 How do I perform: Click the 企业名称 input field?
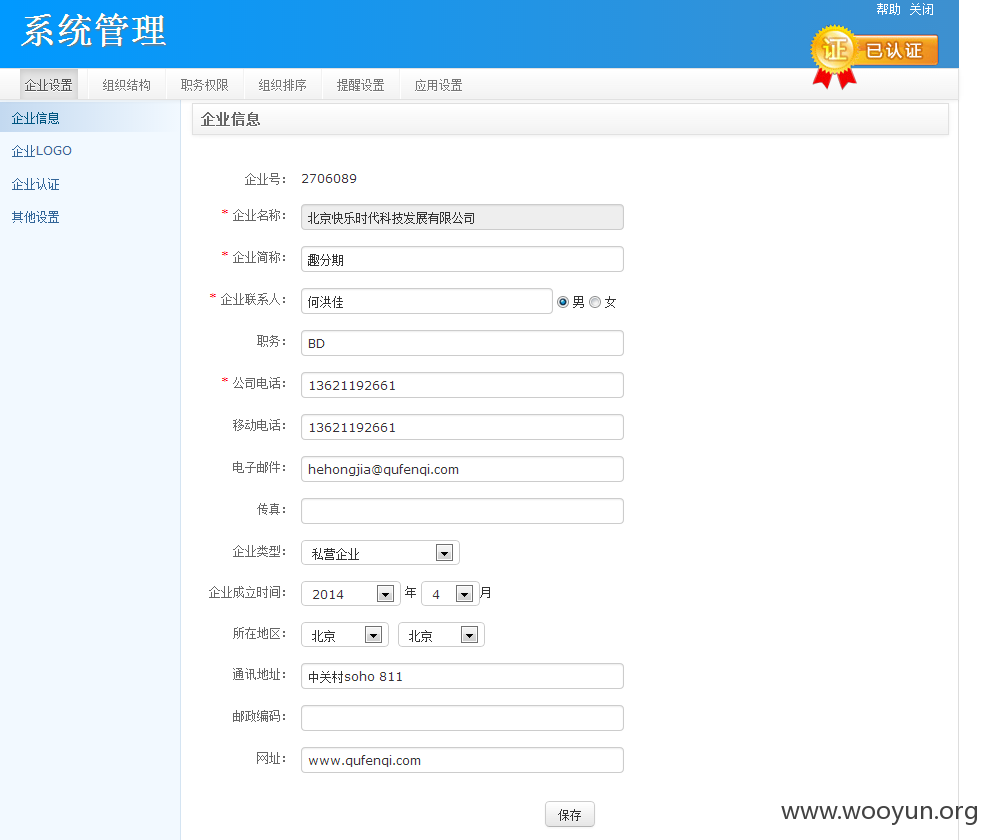click(x=462, y=217)
